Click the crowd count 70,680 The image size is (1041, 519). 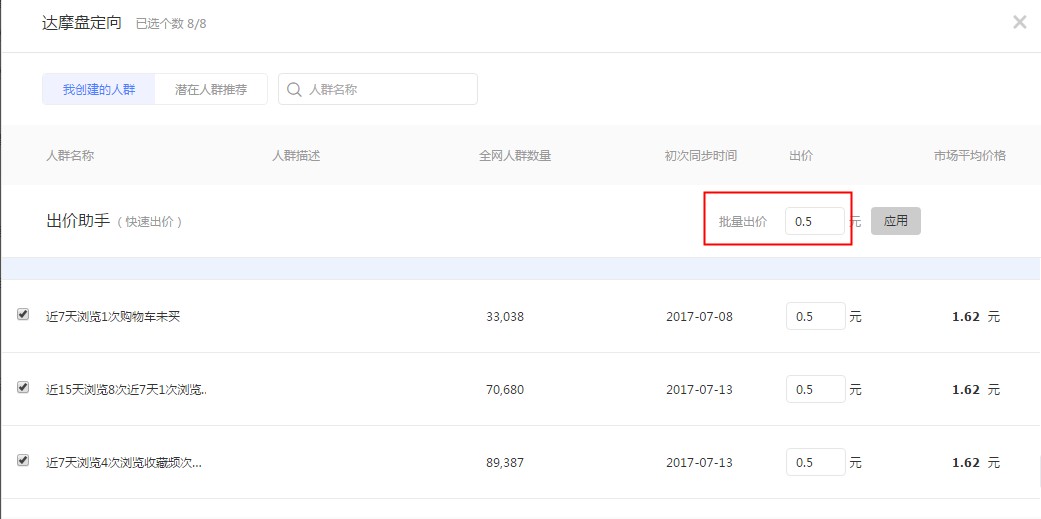coord(505,390)
